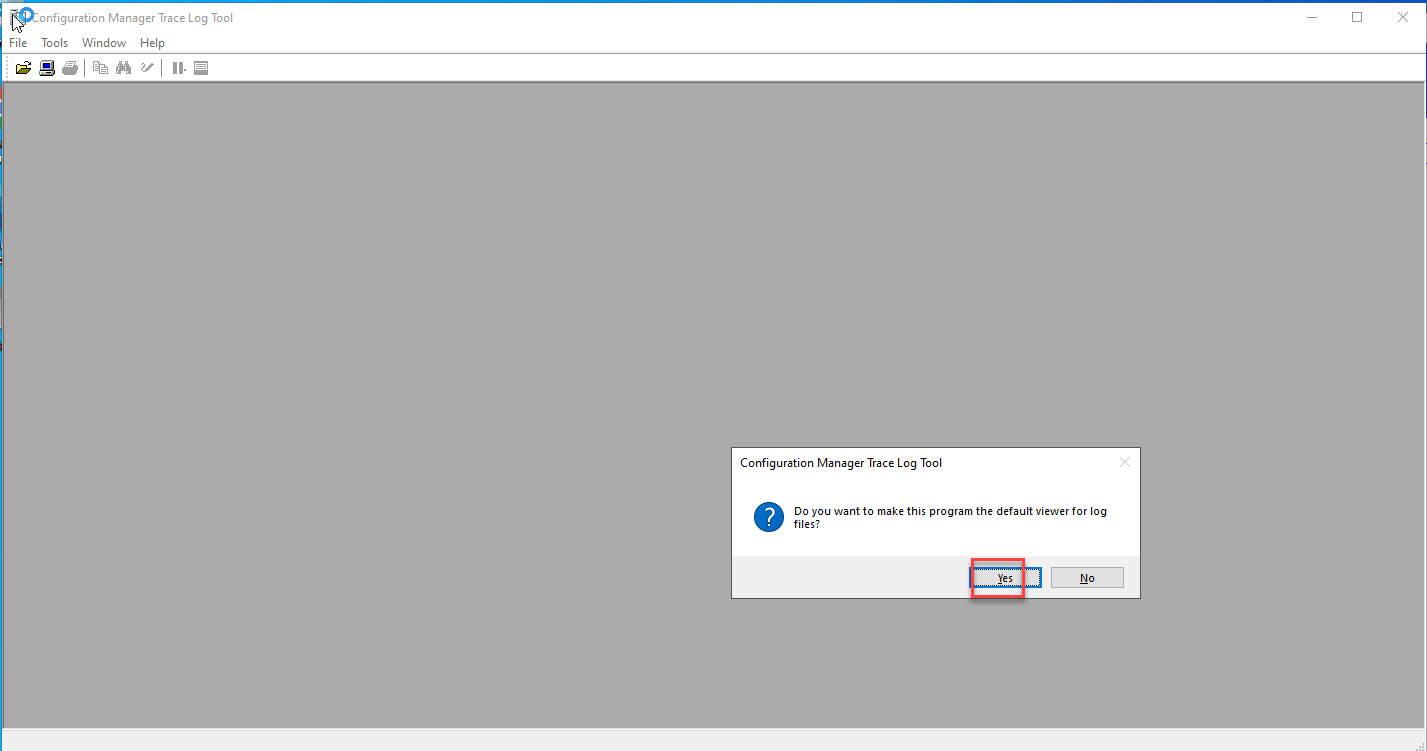1427x751 pixels.
Task: Close the default viewer prompt dialog
Action: [1124, 462]
